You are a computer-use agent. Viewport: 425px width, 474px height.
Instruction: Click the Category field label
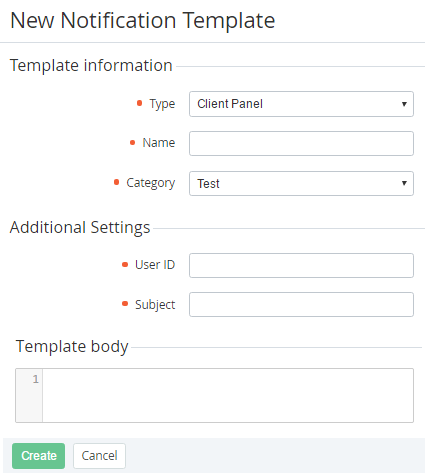click(x=151, y=183)
